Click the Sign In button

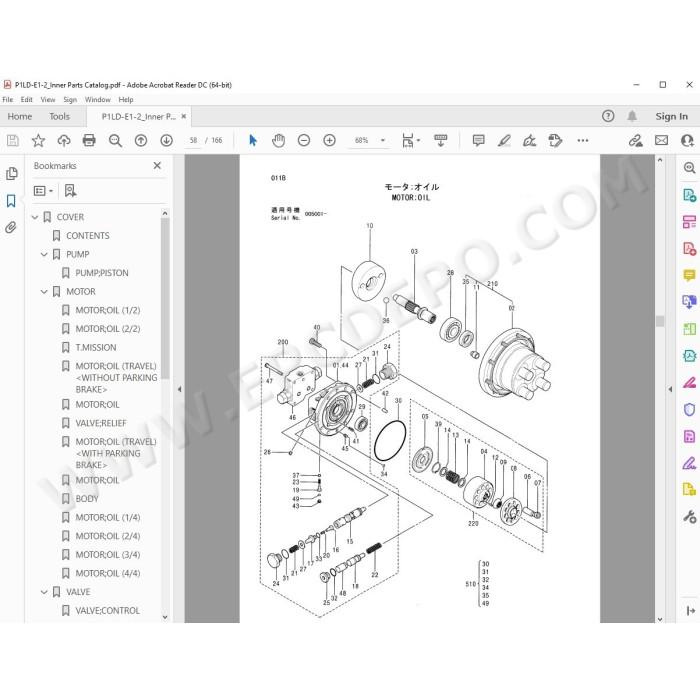point(671,117)
